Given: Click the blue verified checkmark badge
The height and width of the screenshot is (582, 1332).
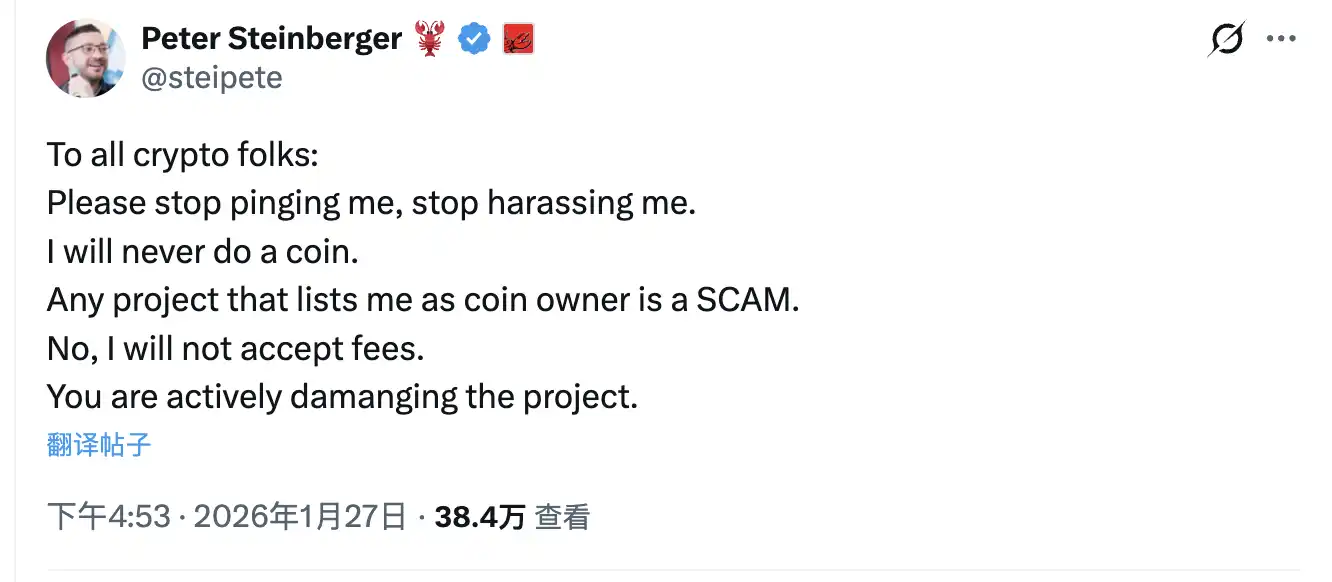Looking at the screenshot, I should [475, 38].
